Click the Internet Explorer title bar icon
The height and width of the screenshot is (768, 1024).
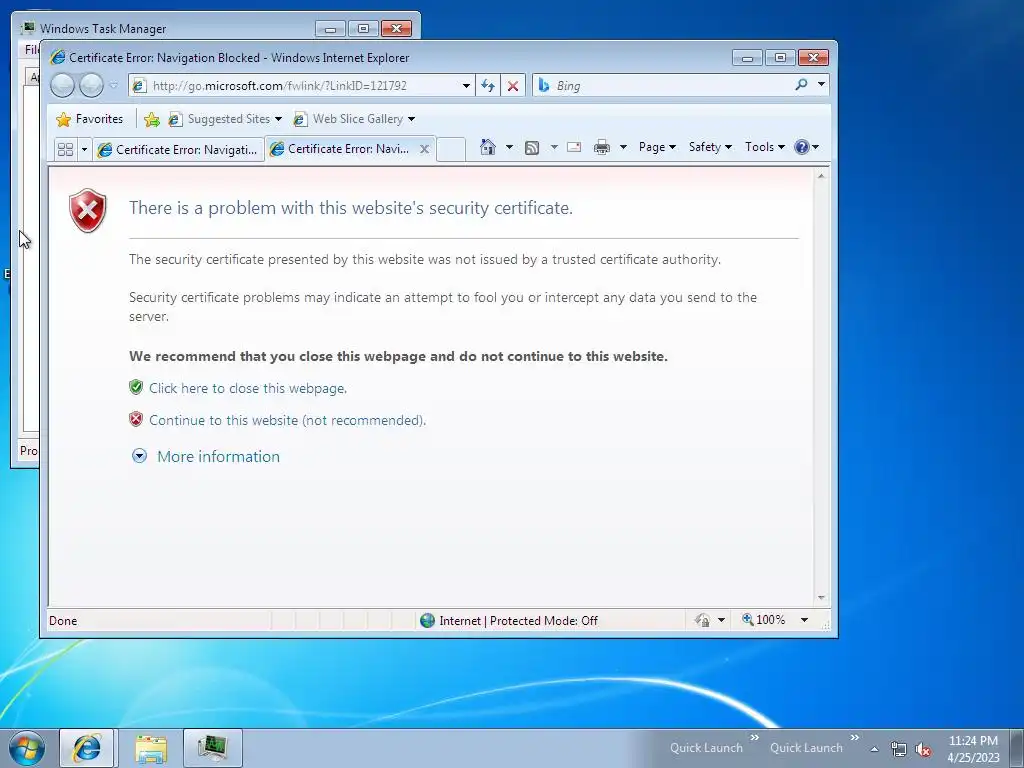[57, 57]
